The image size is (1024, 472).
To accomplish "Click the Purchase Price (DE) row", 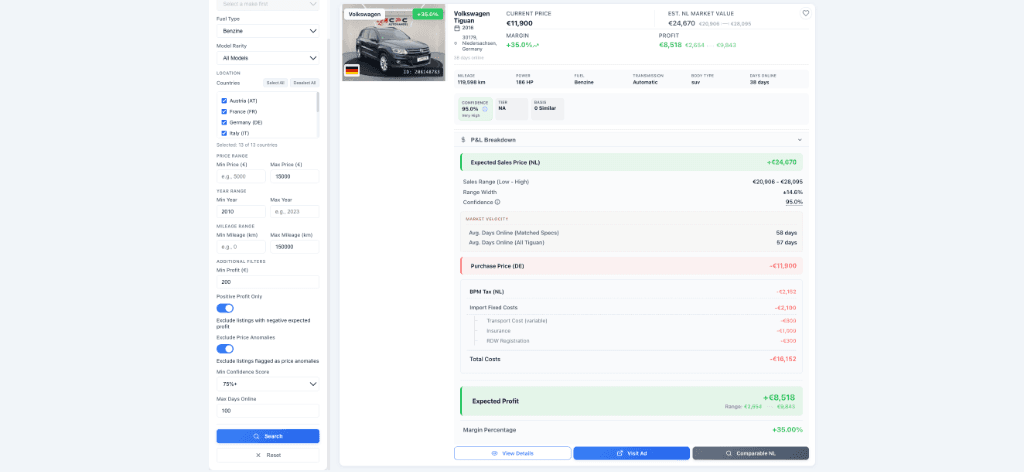I will coord(632,266).
